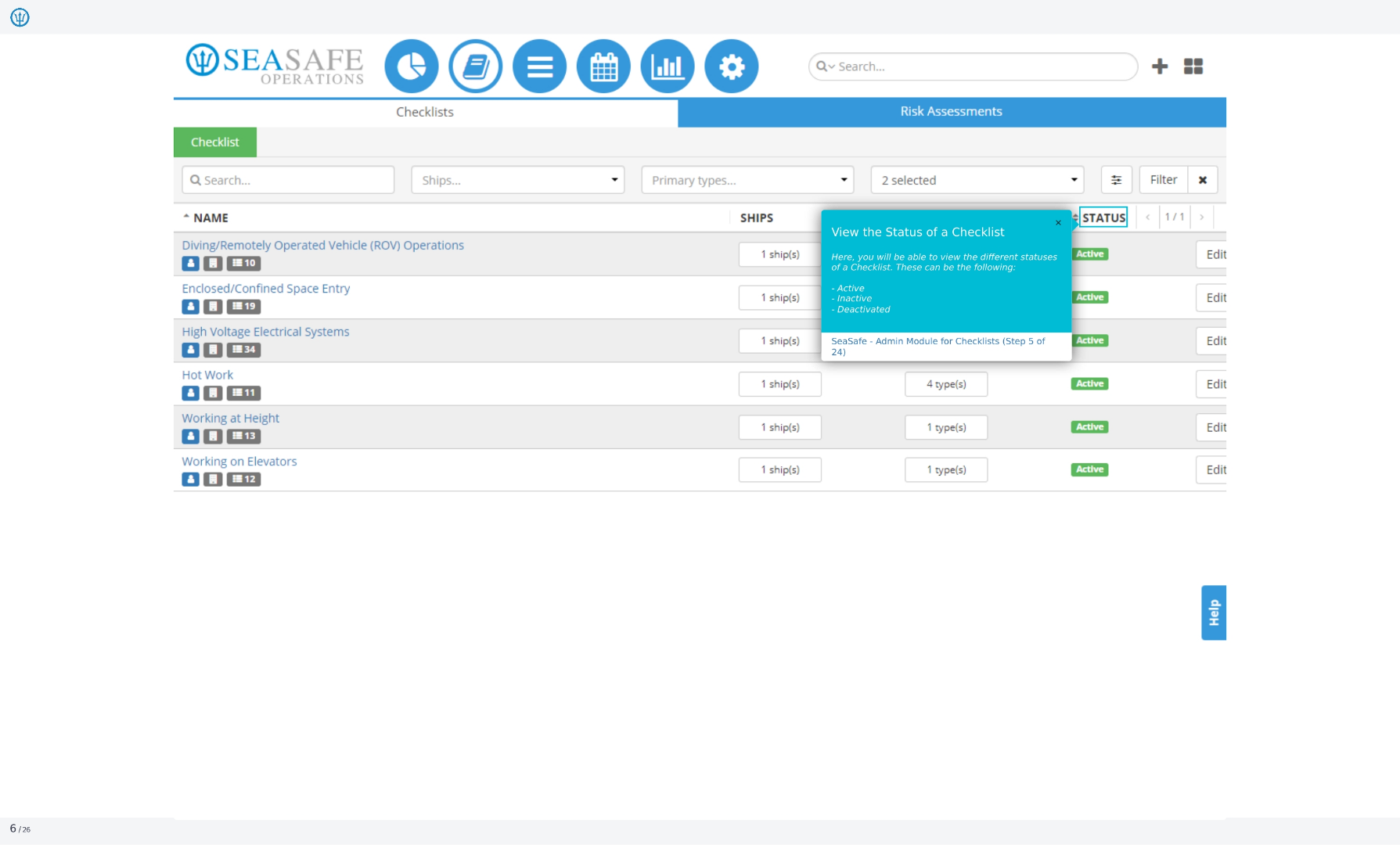Click document icon under Enclosed/Confined Space Entry

click(213, 307)
